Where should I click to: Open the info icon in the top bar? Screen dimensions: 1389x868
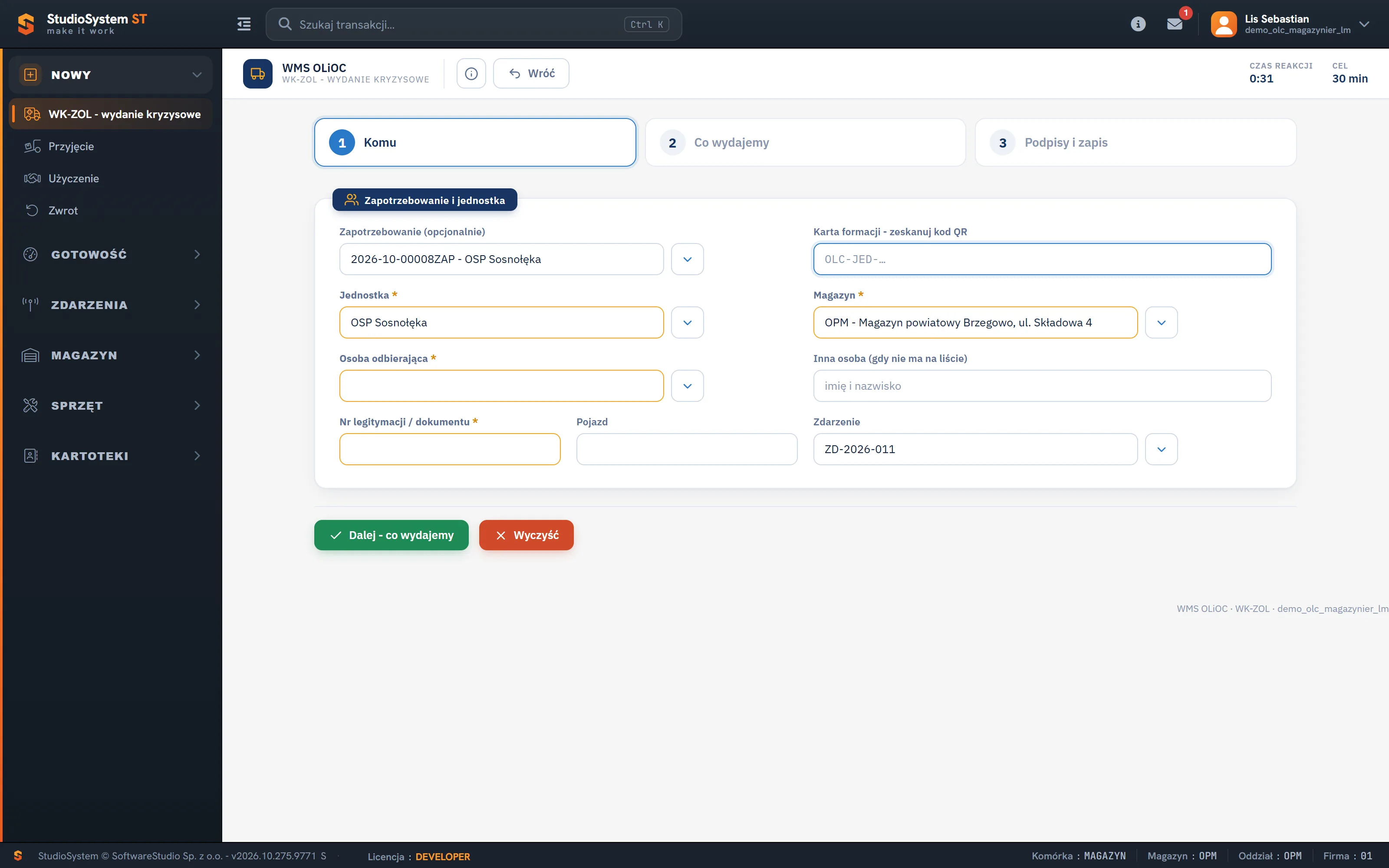click(1138, 24)
